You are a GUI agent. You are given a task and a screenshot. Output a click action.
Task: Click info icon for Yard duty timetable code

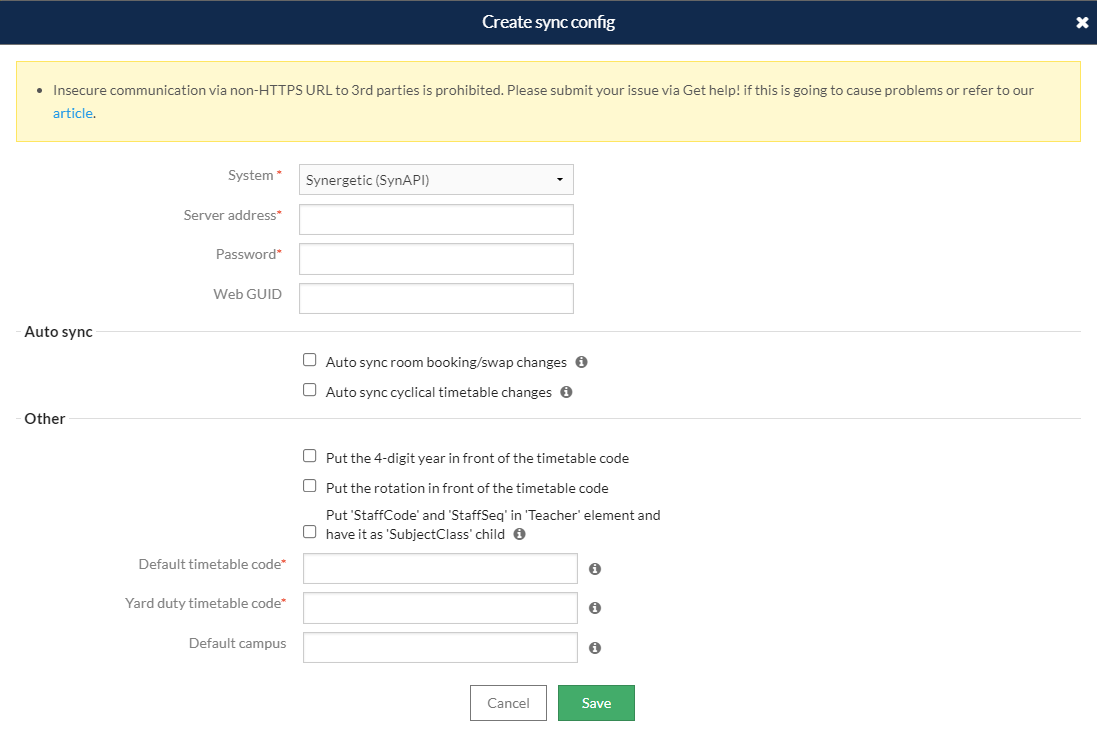595,608
